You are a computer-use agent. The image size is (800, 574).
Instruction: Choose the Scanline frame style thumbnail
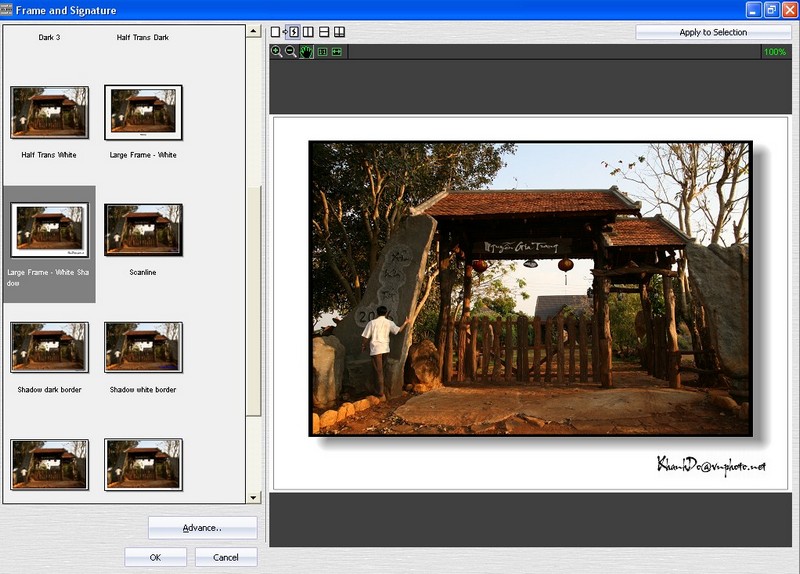pyautogui.click(x=143, y=230)
